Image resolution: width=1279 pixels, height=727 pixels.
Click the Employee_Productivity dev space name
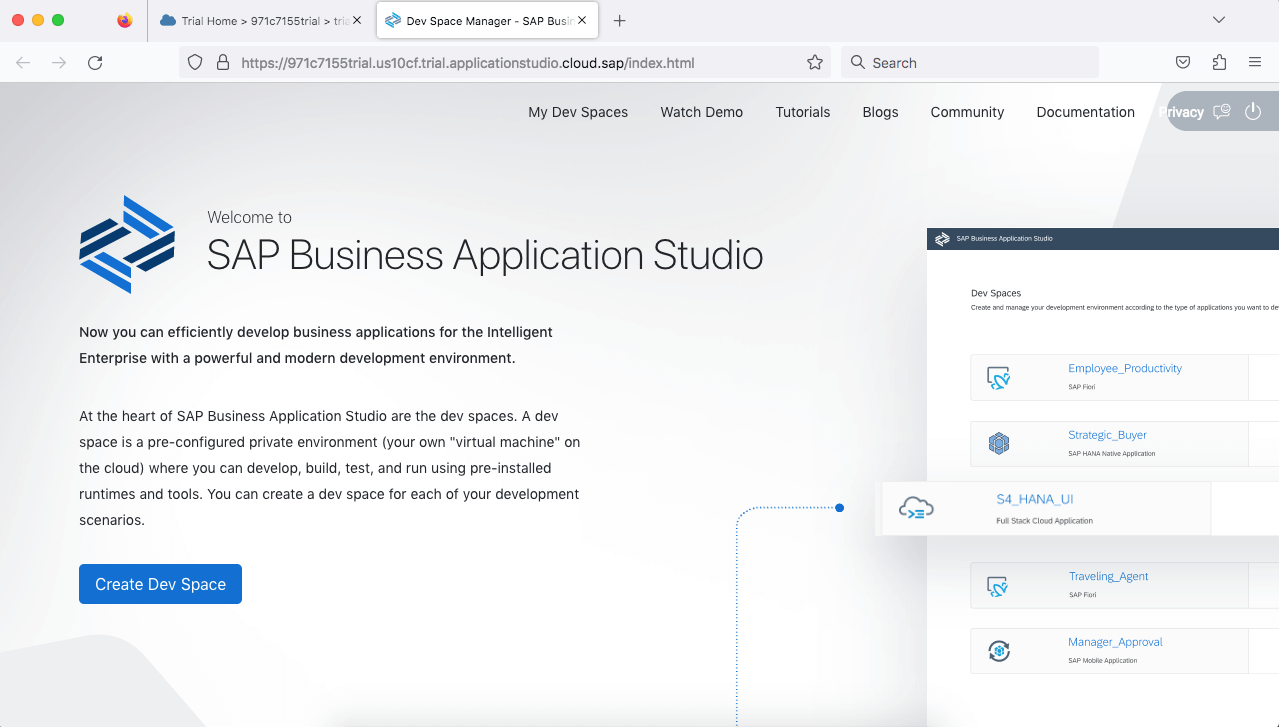point(1125,368)
